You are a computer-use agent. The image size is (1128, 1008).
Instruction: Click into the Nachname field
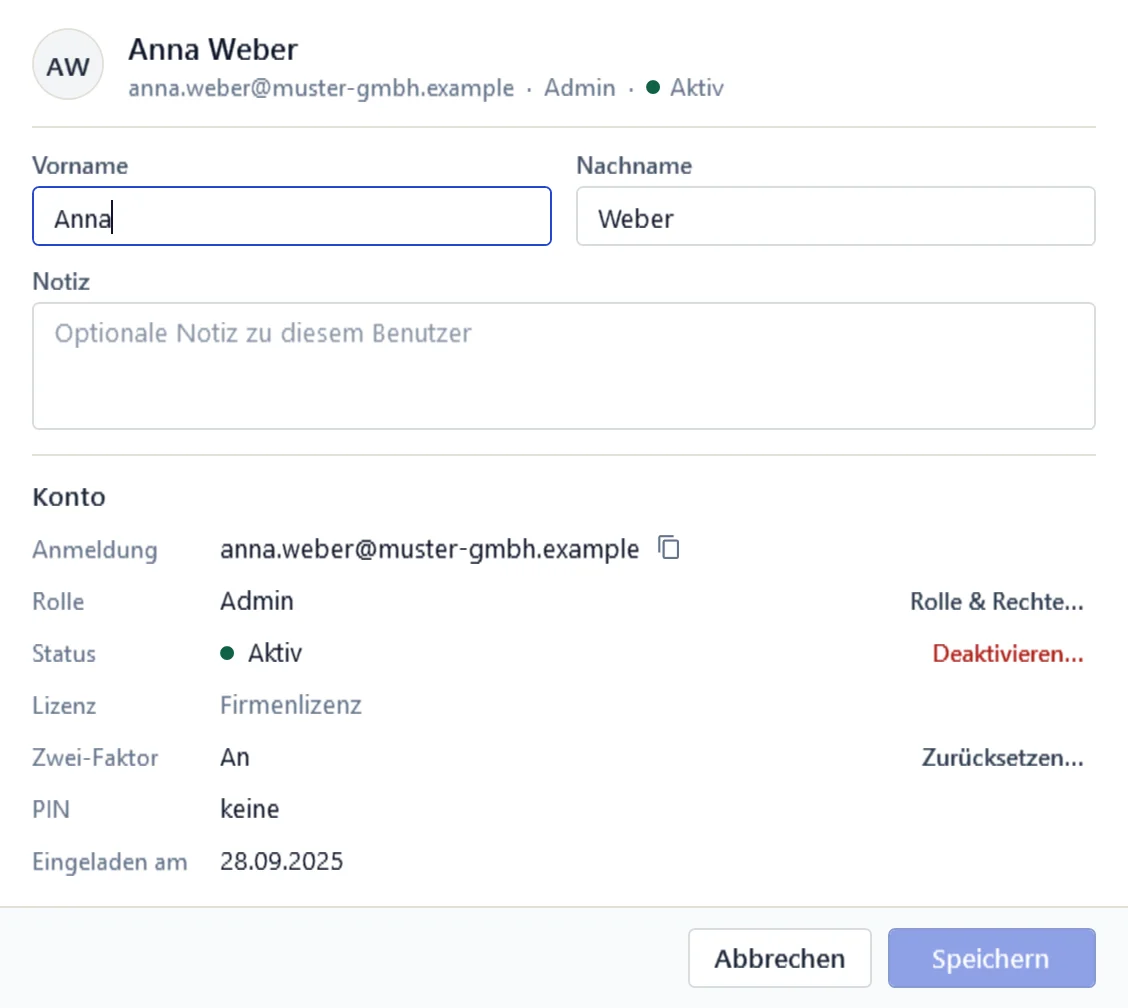[x=836, y=217]
